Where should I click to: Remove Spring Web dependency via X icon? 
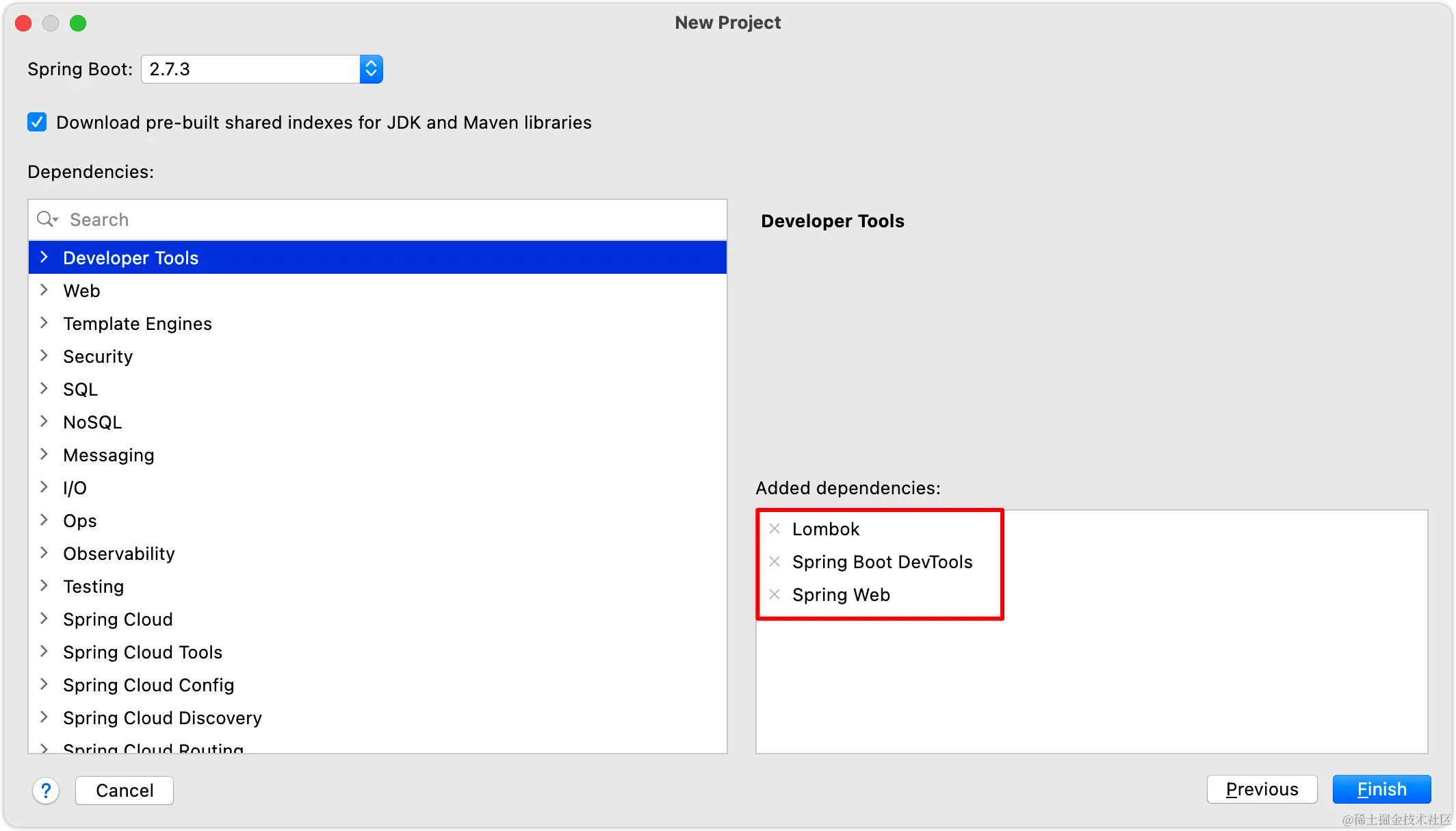click(775, 594)
